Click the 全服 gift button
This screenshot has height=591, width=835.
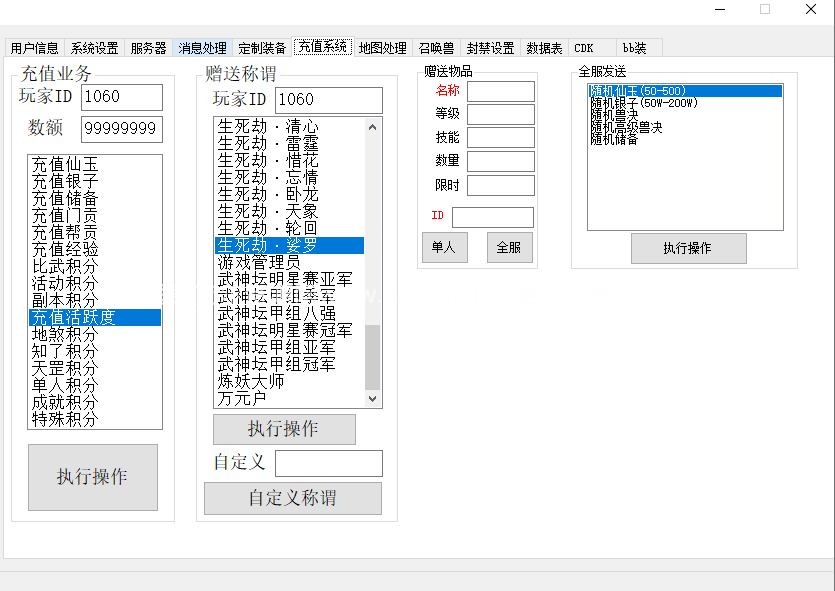(509, 248)
